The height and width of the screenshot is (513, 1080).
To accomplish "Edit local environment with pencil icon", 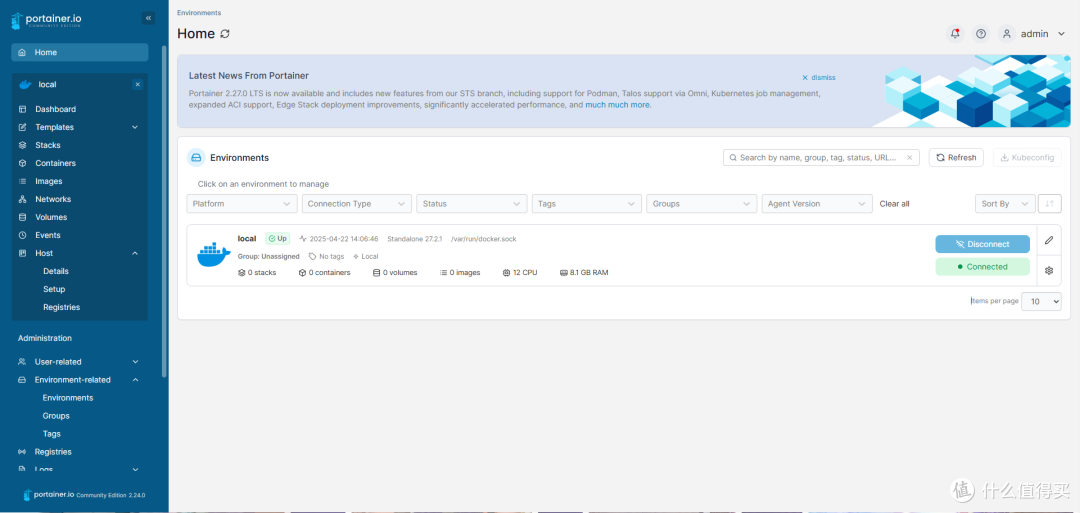I will click(x=1049, y=240).
